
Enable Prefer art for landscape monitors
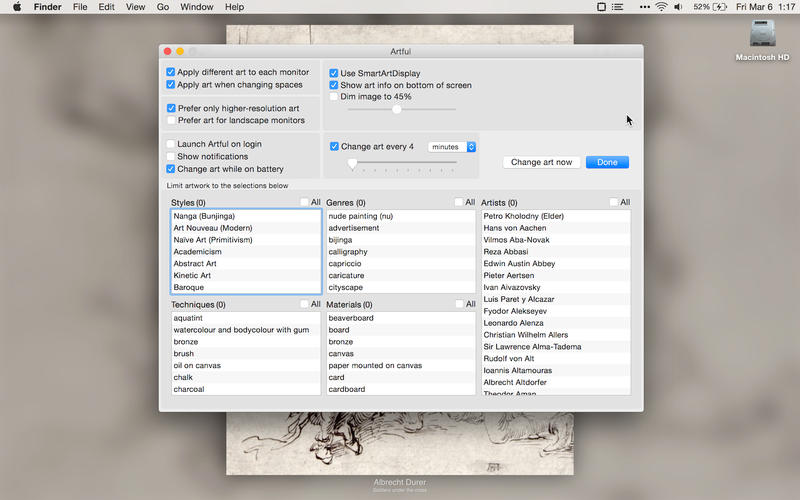[x=171, y=120]
